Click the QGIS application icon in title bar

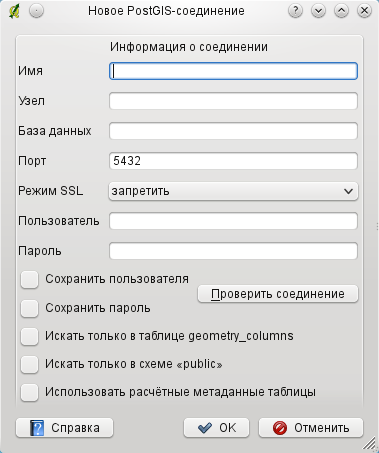14,11
